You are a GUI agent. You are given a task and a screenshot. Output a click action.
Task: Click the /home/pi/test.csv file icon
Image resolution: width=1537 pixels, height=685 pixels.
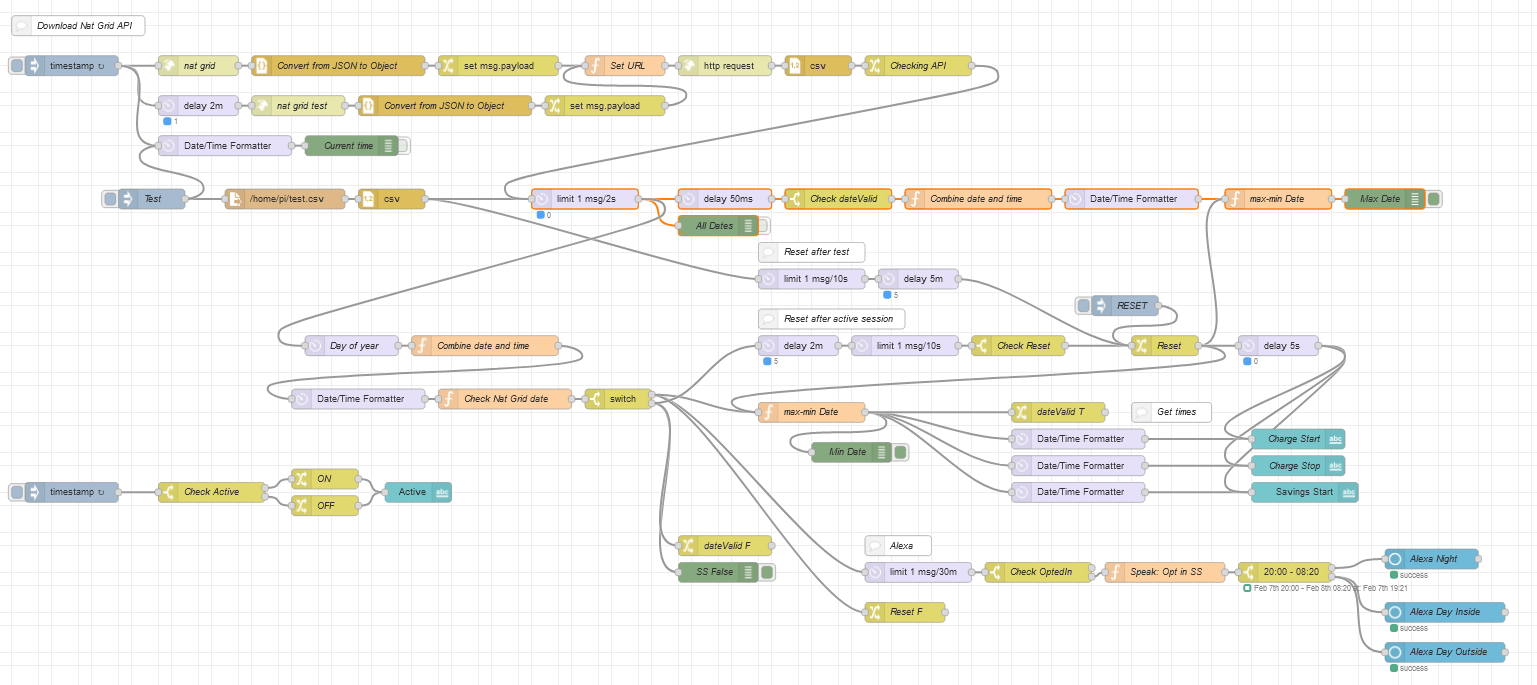point(235,199)
